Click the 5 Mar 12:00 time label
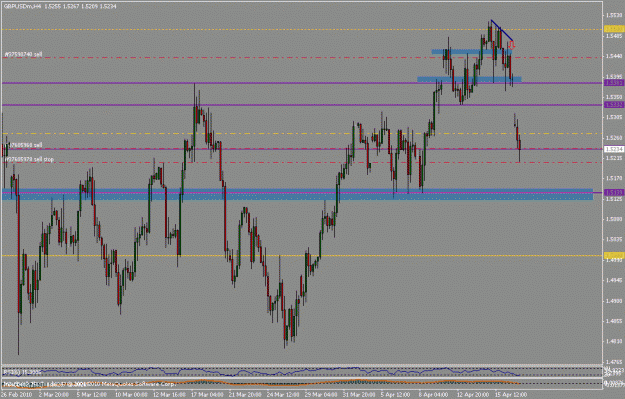The width and height of the screenshot is (625, 399). (92, 395)
